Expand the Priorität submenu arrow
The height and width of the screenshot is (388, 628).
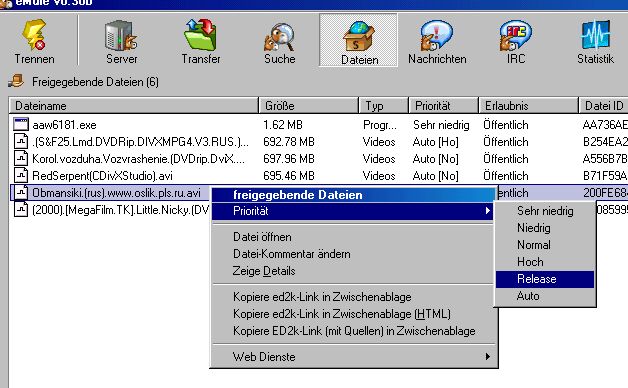(x=487, y=211)
